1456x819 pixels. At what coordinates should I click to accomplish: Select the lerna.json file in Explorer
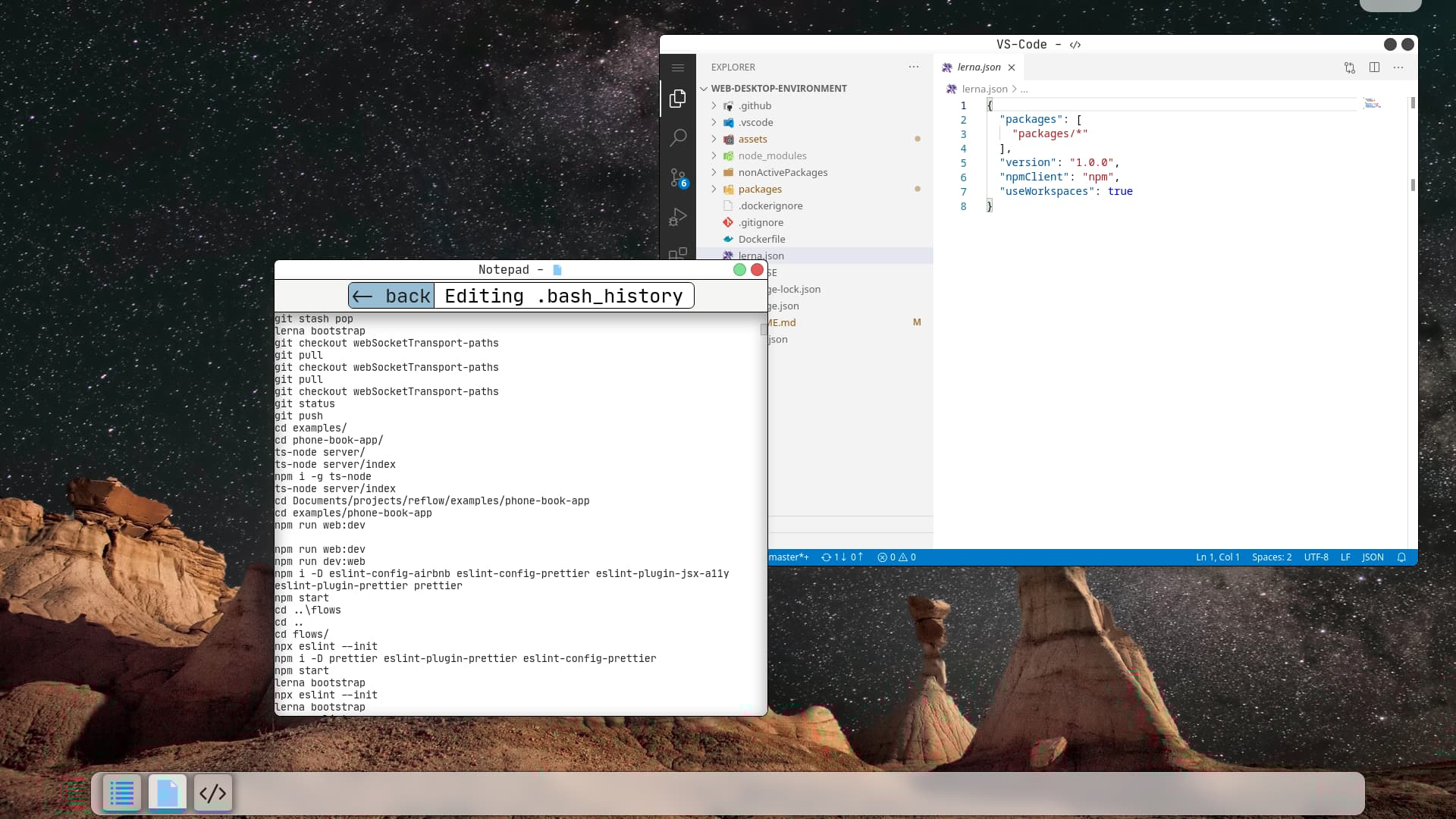point(761,255)
